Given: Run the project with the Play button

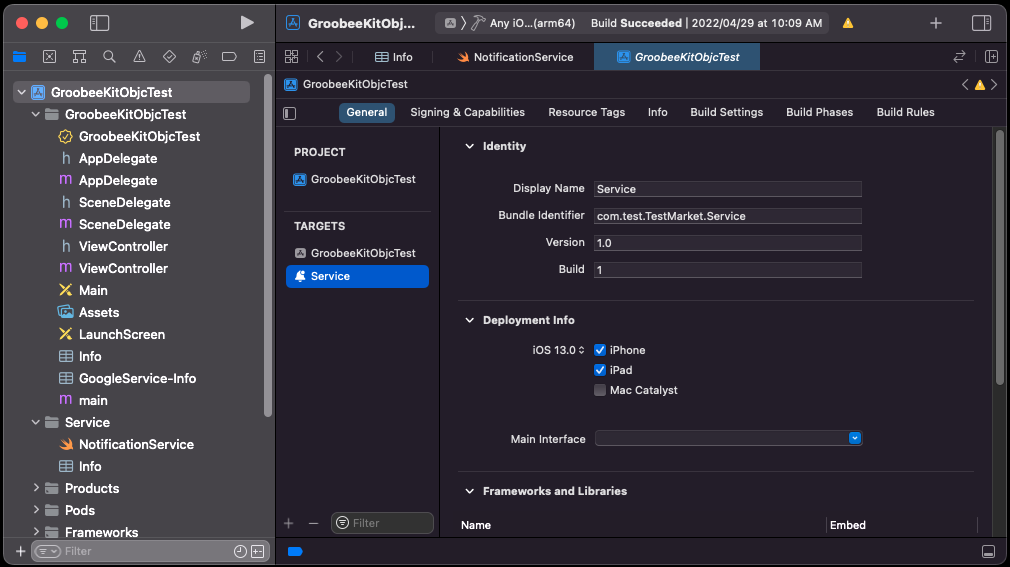Looking at the screenshot, I should coord(247,23).
